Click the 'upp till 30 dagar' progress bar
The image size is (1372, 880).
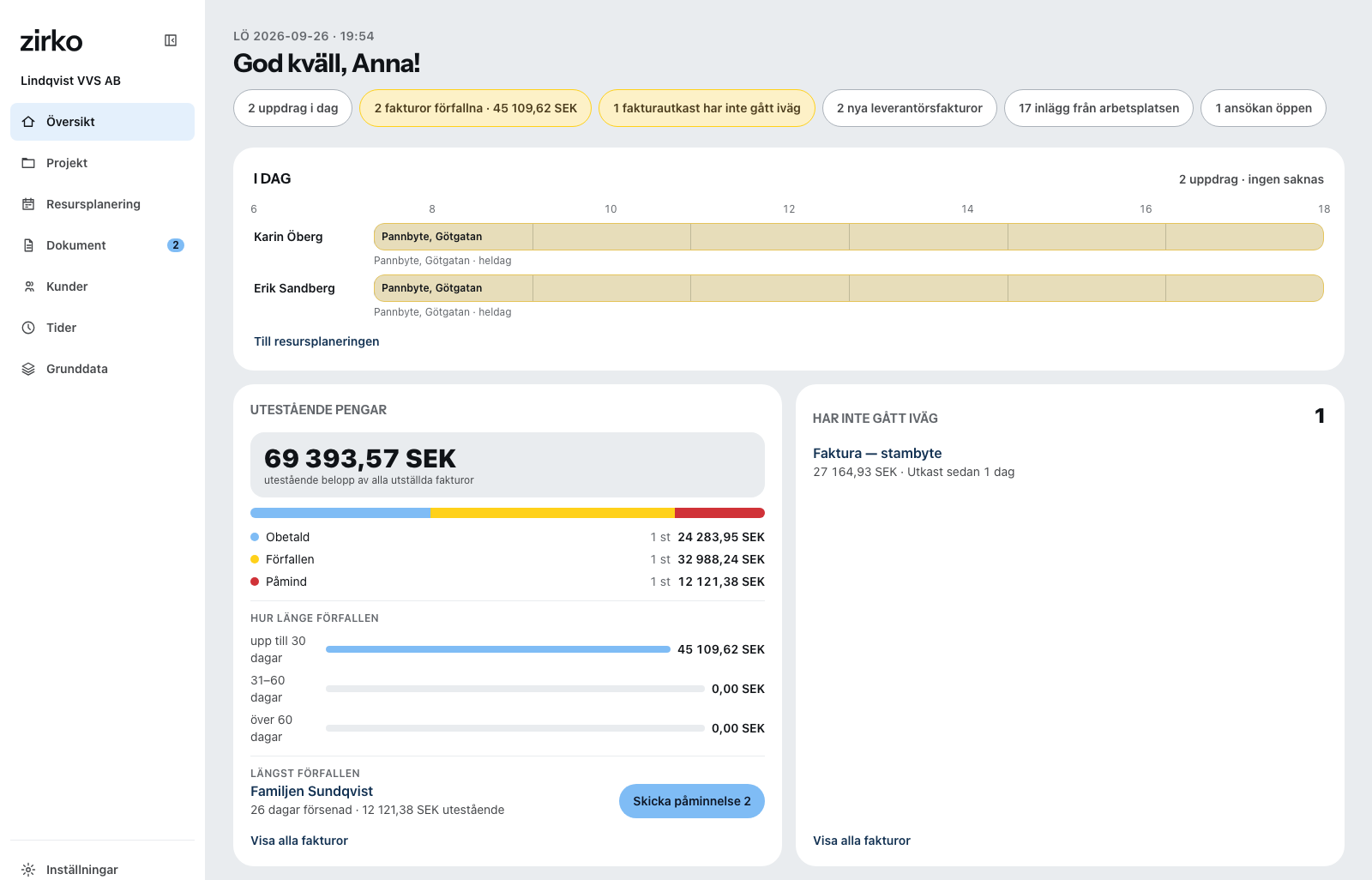pyautogui.click(x=498, y=649)
